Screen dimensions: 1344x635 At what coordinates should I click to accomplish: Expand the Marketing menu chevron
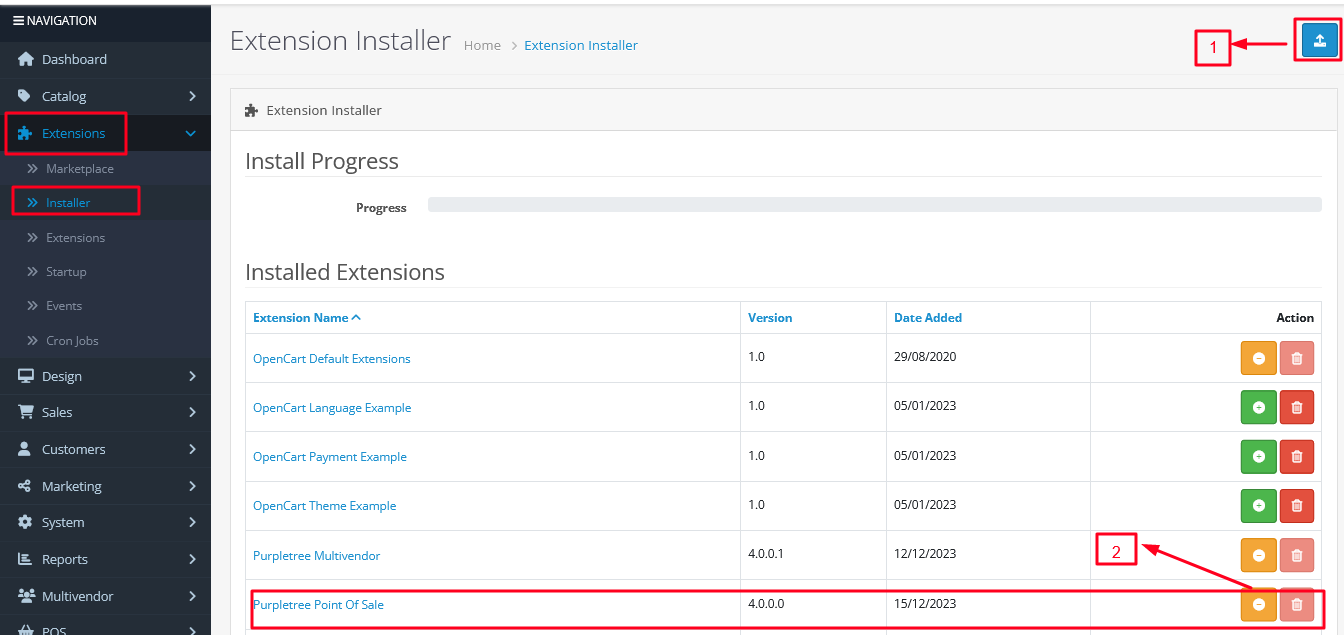(x=192, y=486)
